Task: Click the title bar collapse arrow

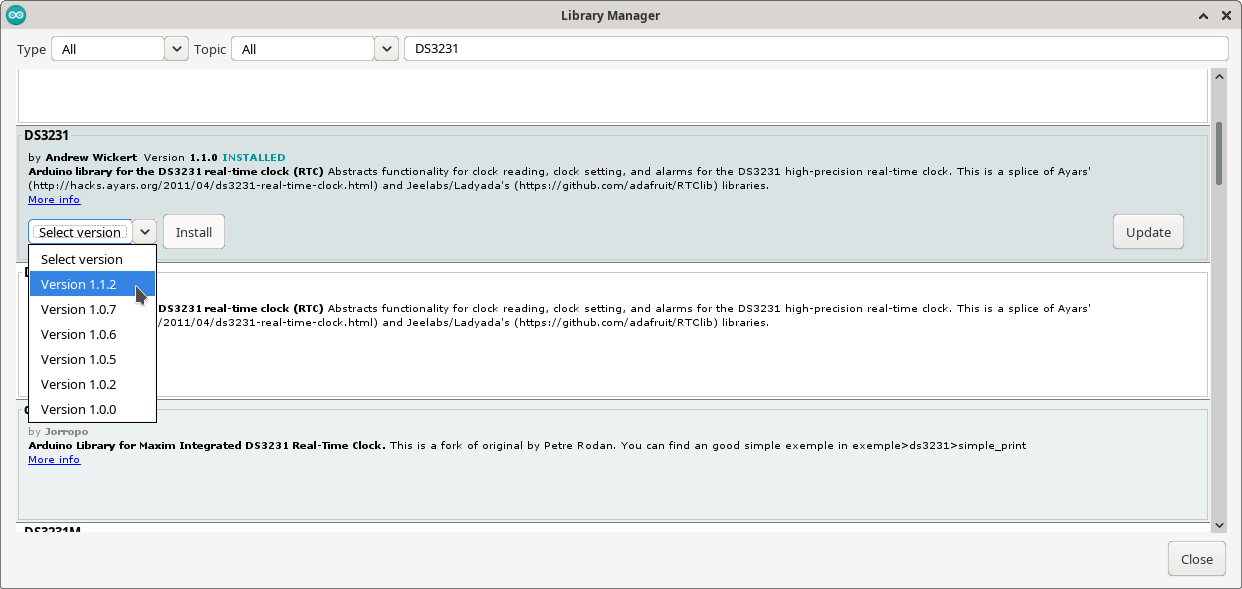Action: coord(1204,15)
